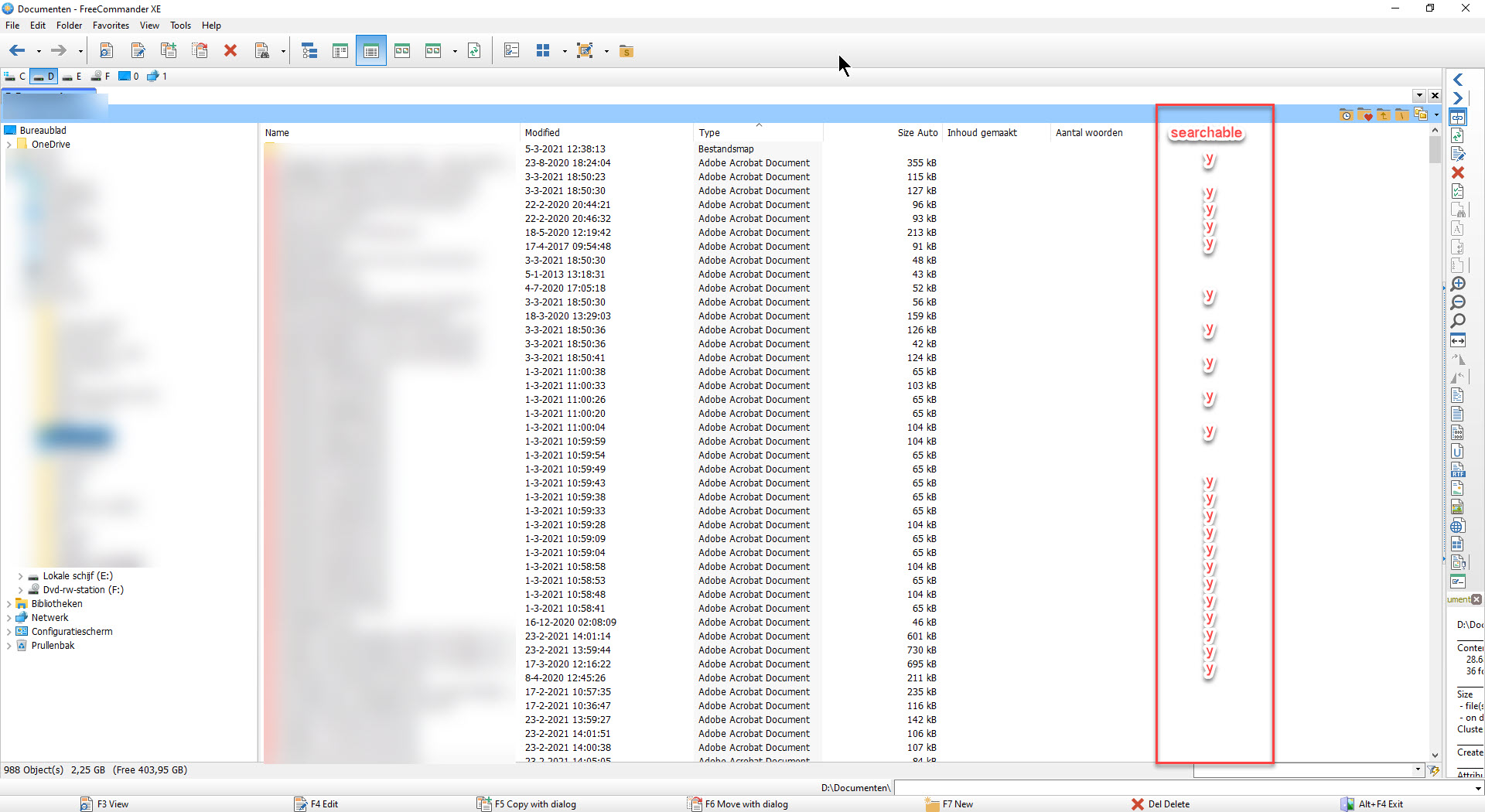This screenshot has height=812, width=1485.
Task: Open the View menu
Action: tap(149, 26)
